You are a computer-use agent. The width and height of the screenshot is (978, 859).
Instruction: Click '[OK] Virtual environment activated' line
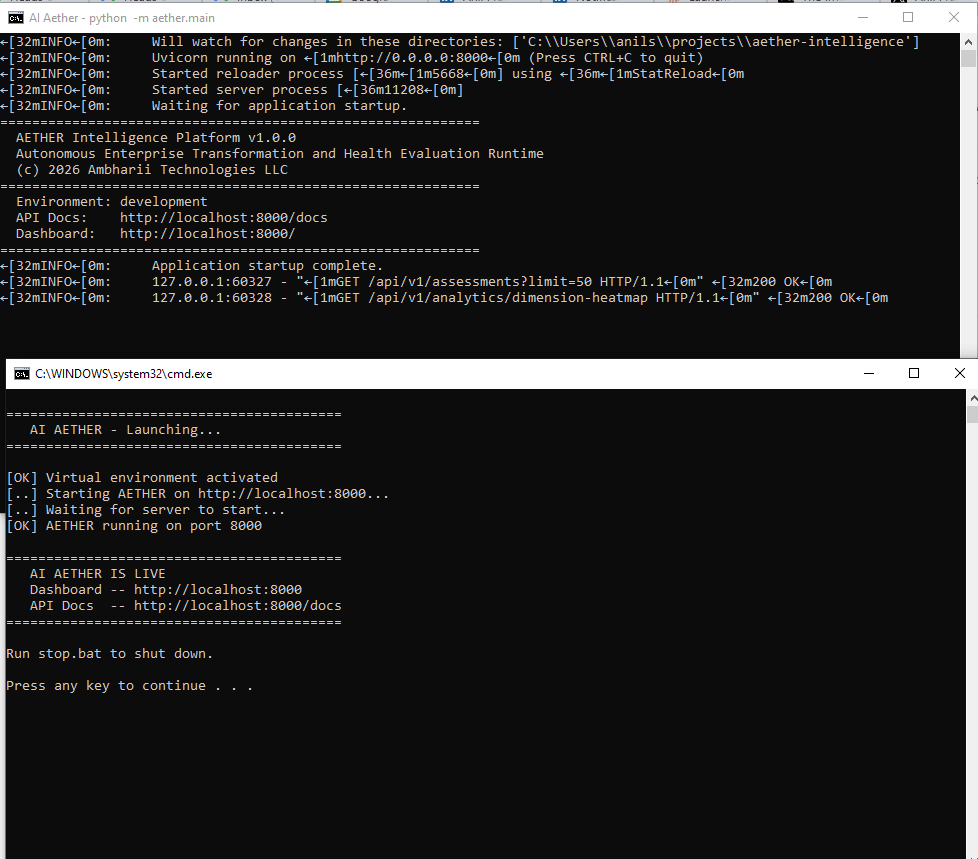point(142,478)
